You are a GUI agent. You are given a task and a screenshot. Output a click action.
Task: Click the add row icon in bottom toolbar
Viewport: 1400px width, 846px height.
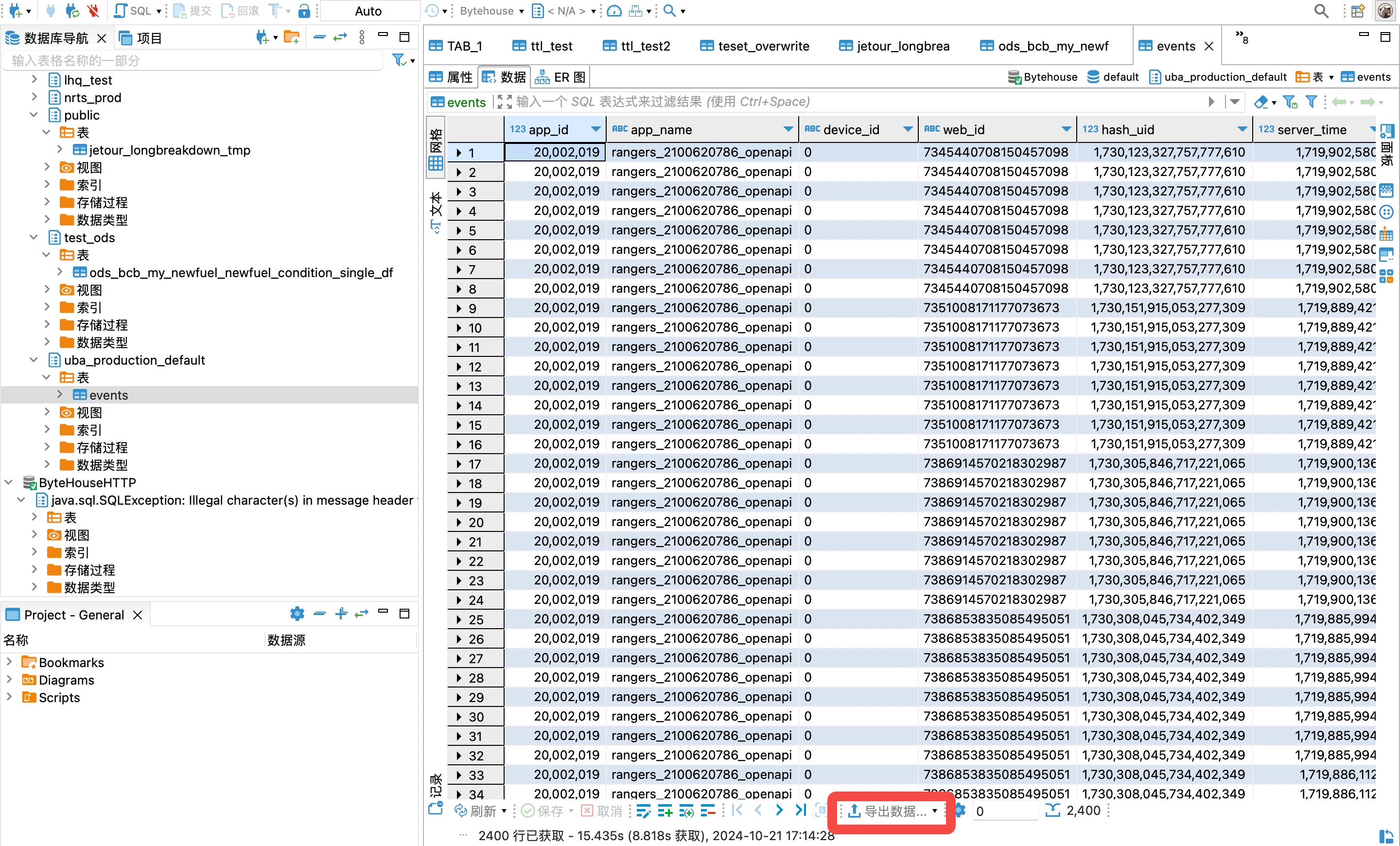point(665,811)
